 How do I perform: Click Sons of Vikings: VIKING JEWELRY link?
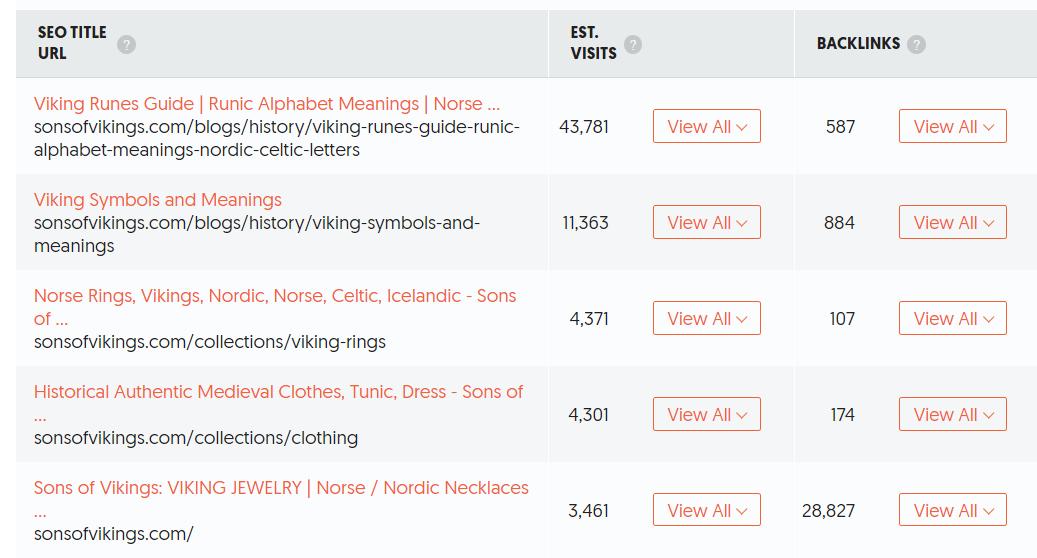tap(281, 488)
